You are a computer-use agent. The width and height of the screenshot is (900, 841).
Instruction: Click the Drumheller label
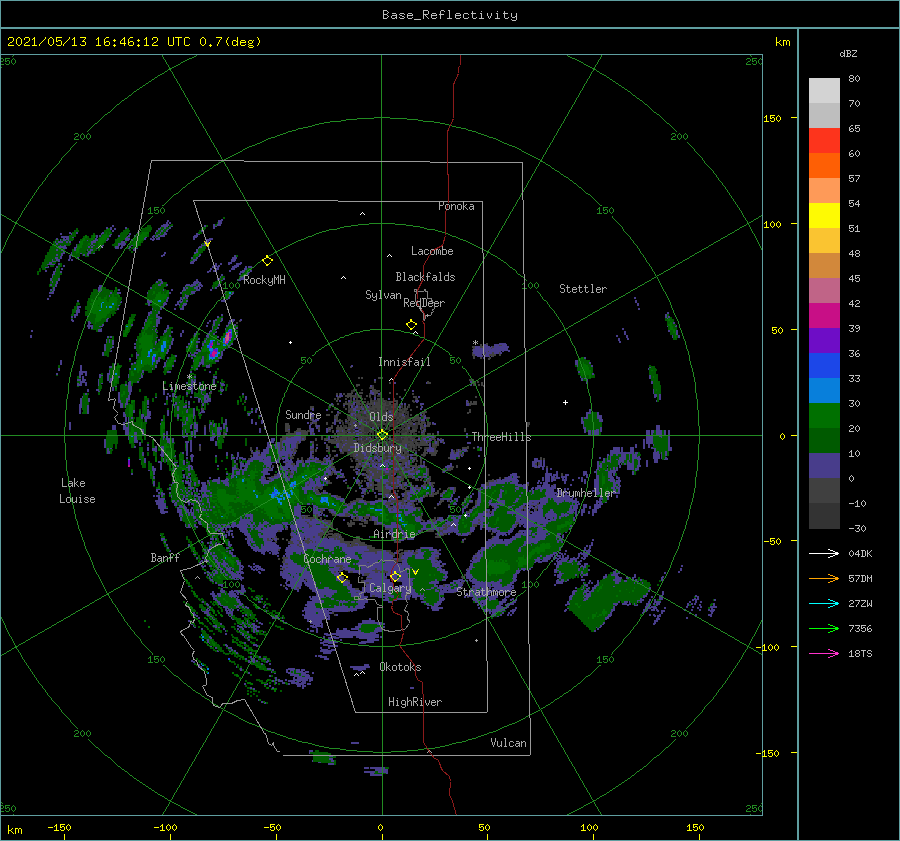click(586, 493)
